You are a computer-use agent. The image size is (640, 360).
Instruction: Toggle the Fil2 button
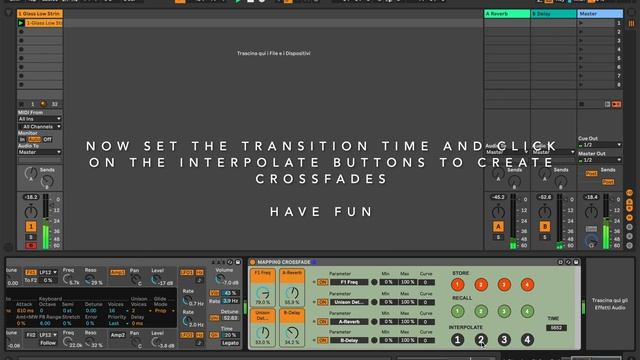pyautogui.click(x=31, y=335)
